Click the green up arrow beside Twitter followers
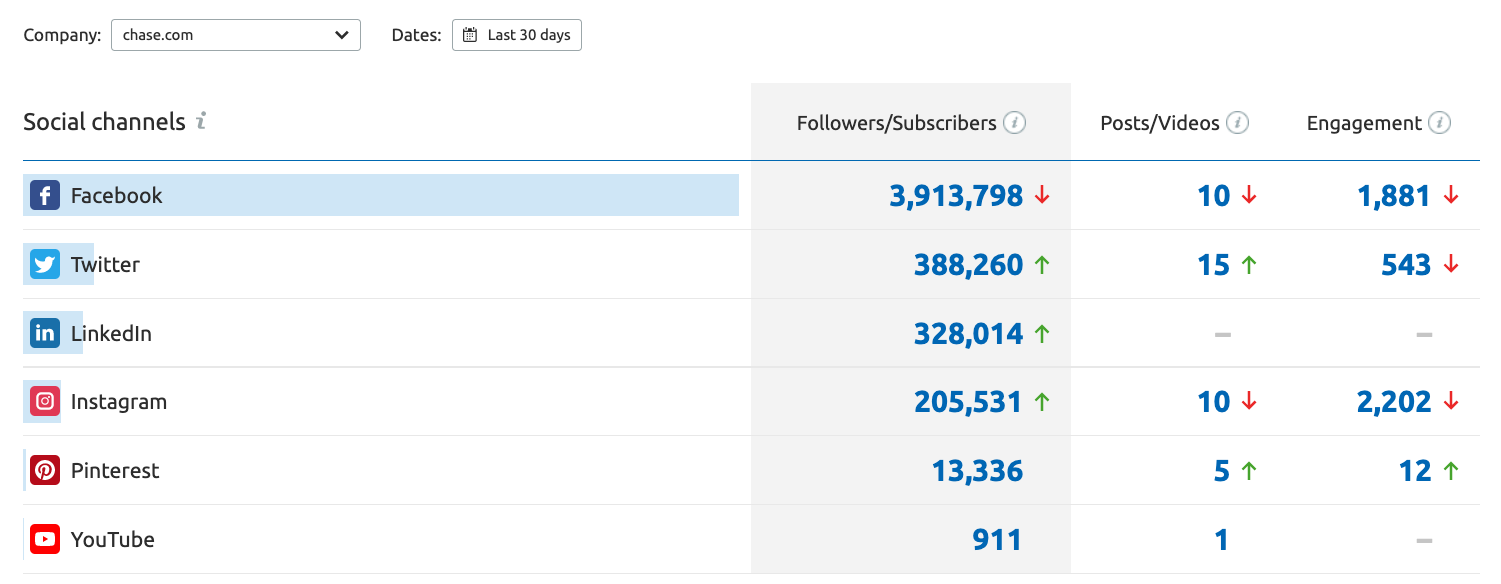This screenshot has width=1501, height=584. click(1042, 265)
